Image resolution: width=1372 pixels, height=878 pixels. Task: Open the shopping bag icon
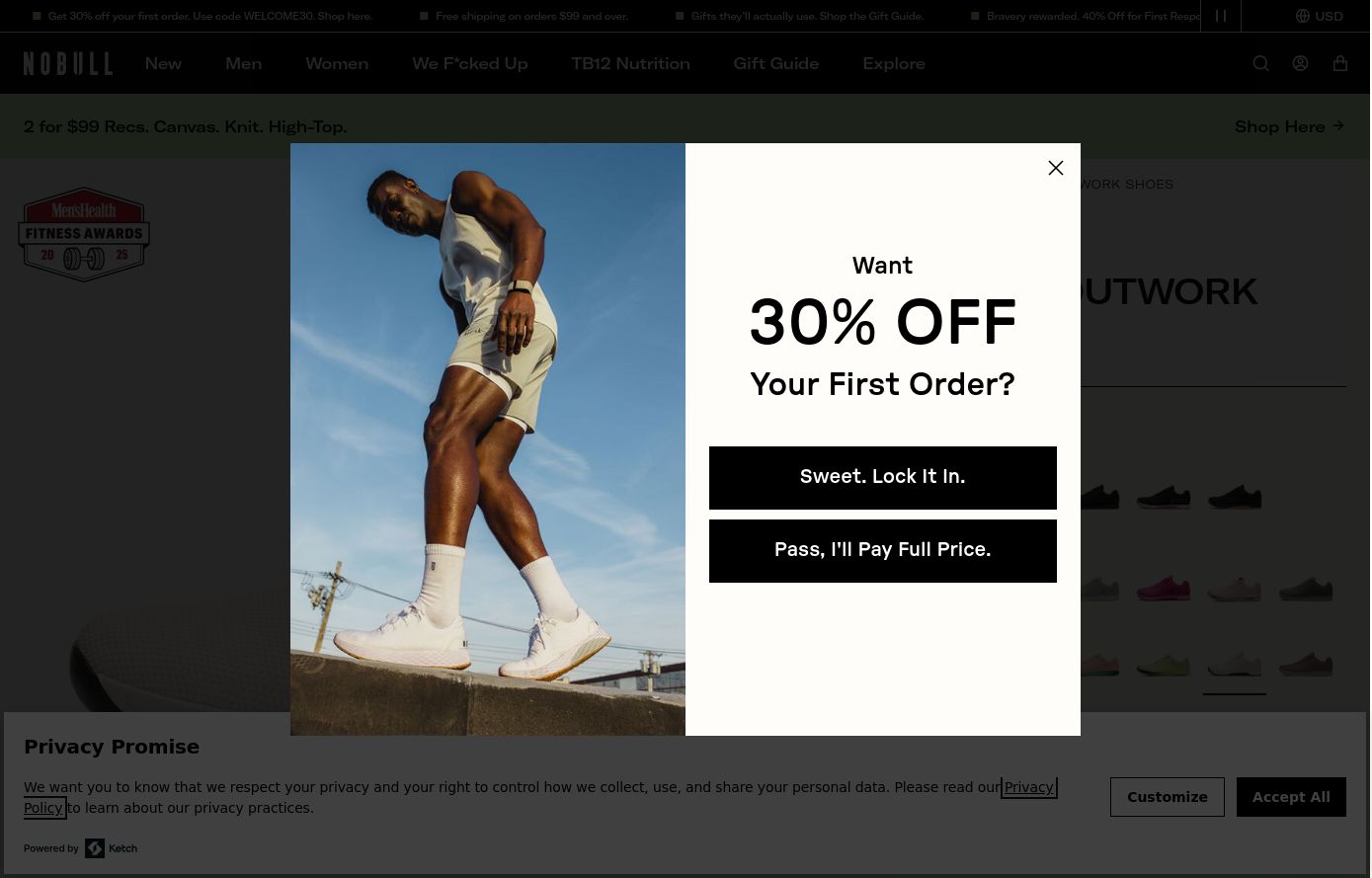click(1340, 63)
